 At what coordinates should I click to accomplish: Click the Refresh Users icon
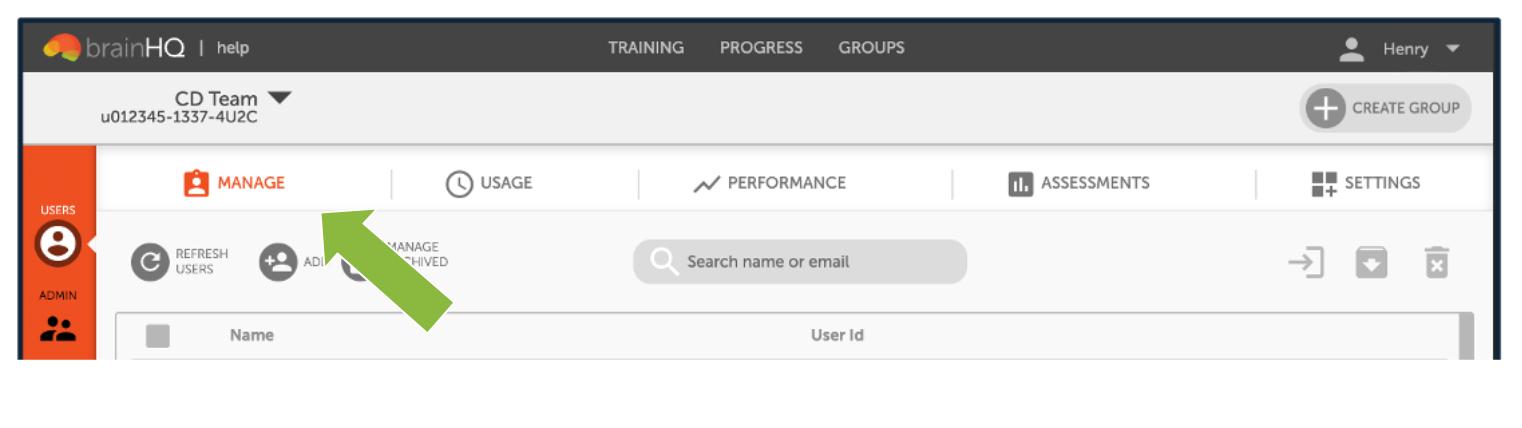(x=150, y=262)
